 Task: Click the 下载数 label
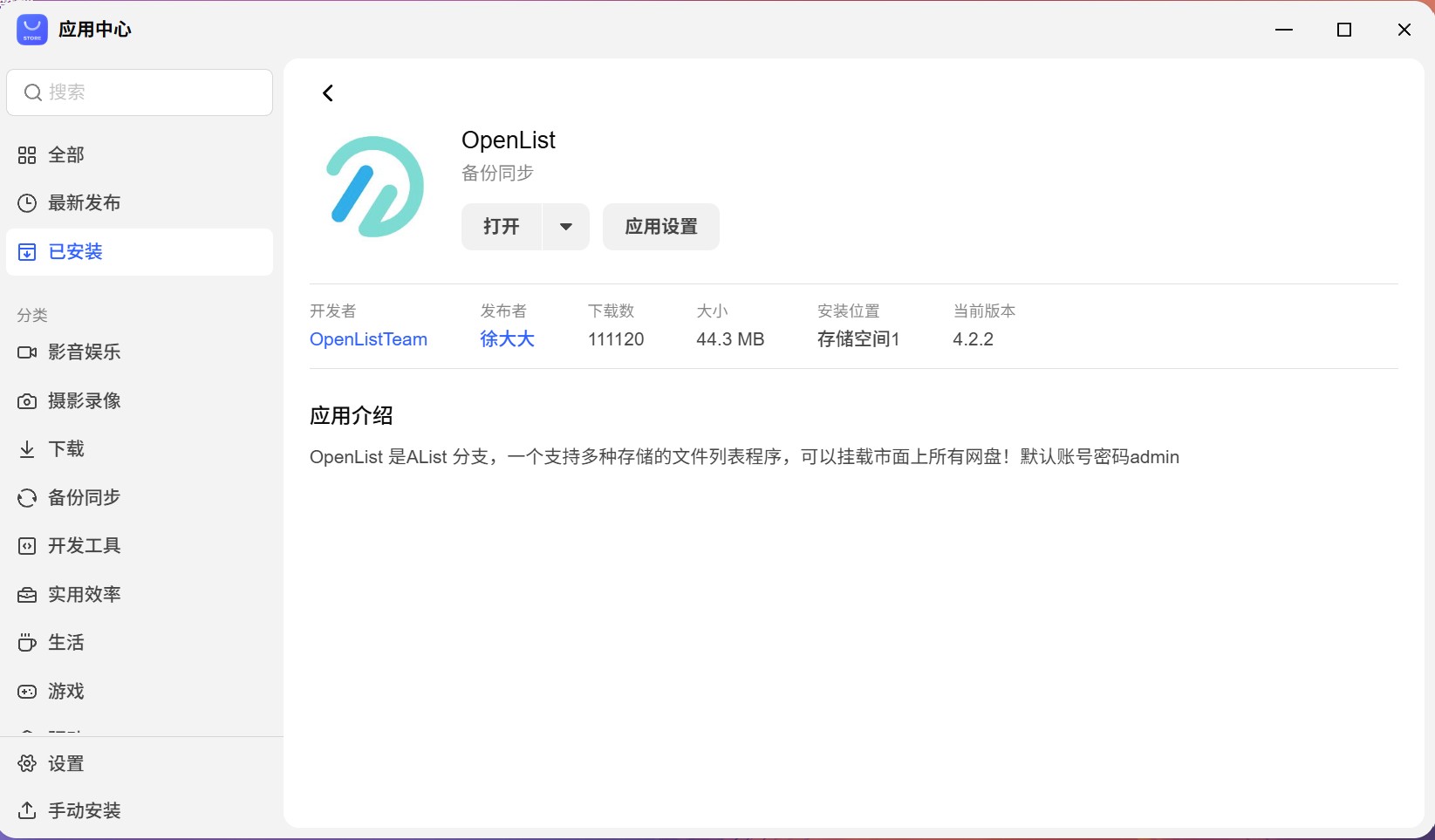tap(612, 311)
